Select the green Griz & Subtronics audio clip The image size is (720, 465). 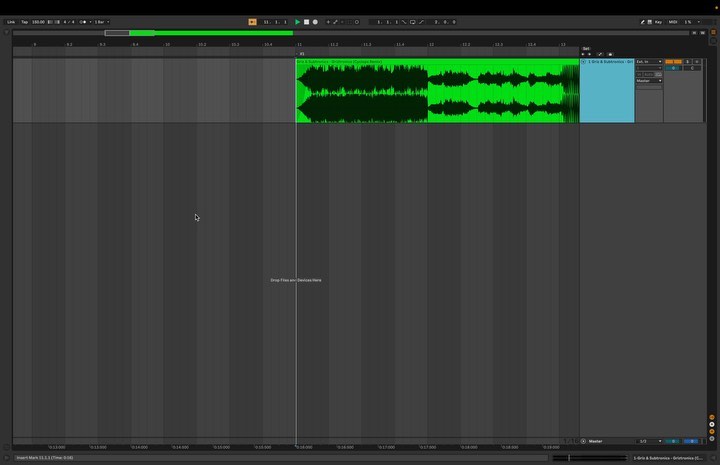coord(437,90)
